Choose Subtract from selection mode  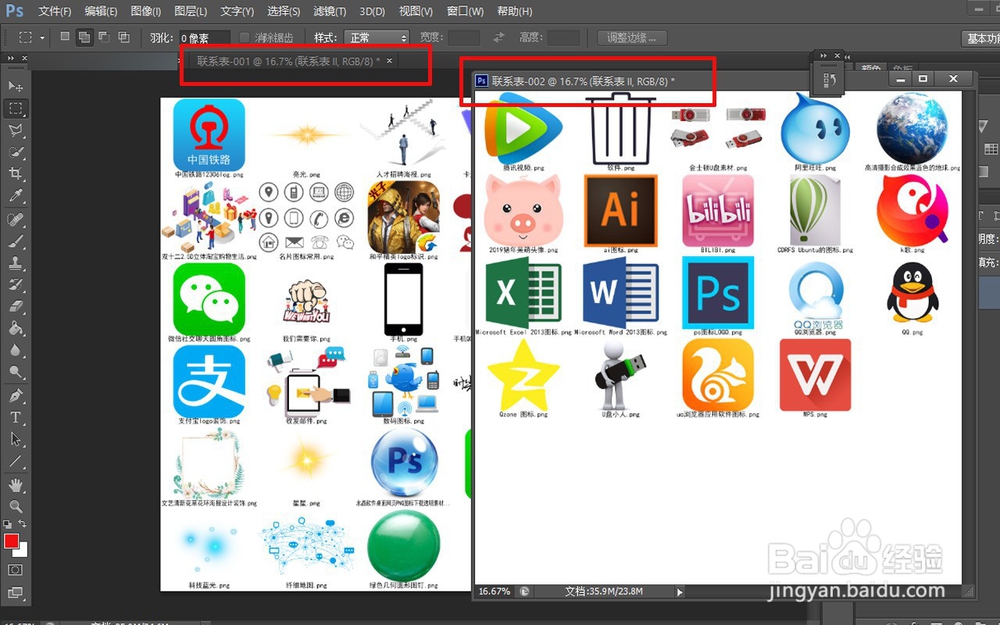point(103,37)
